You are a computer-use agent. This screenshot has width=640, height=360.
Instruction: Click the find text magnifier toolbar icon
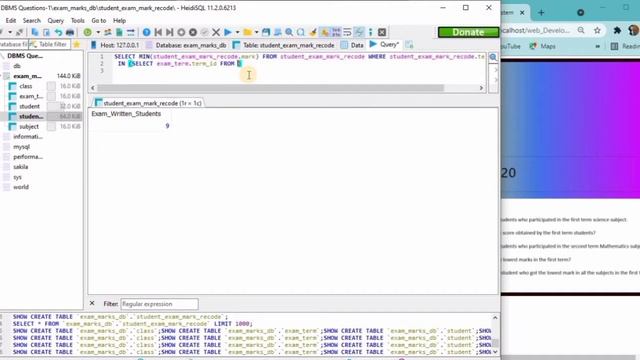point(289,32)
